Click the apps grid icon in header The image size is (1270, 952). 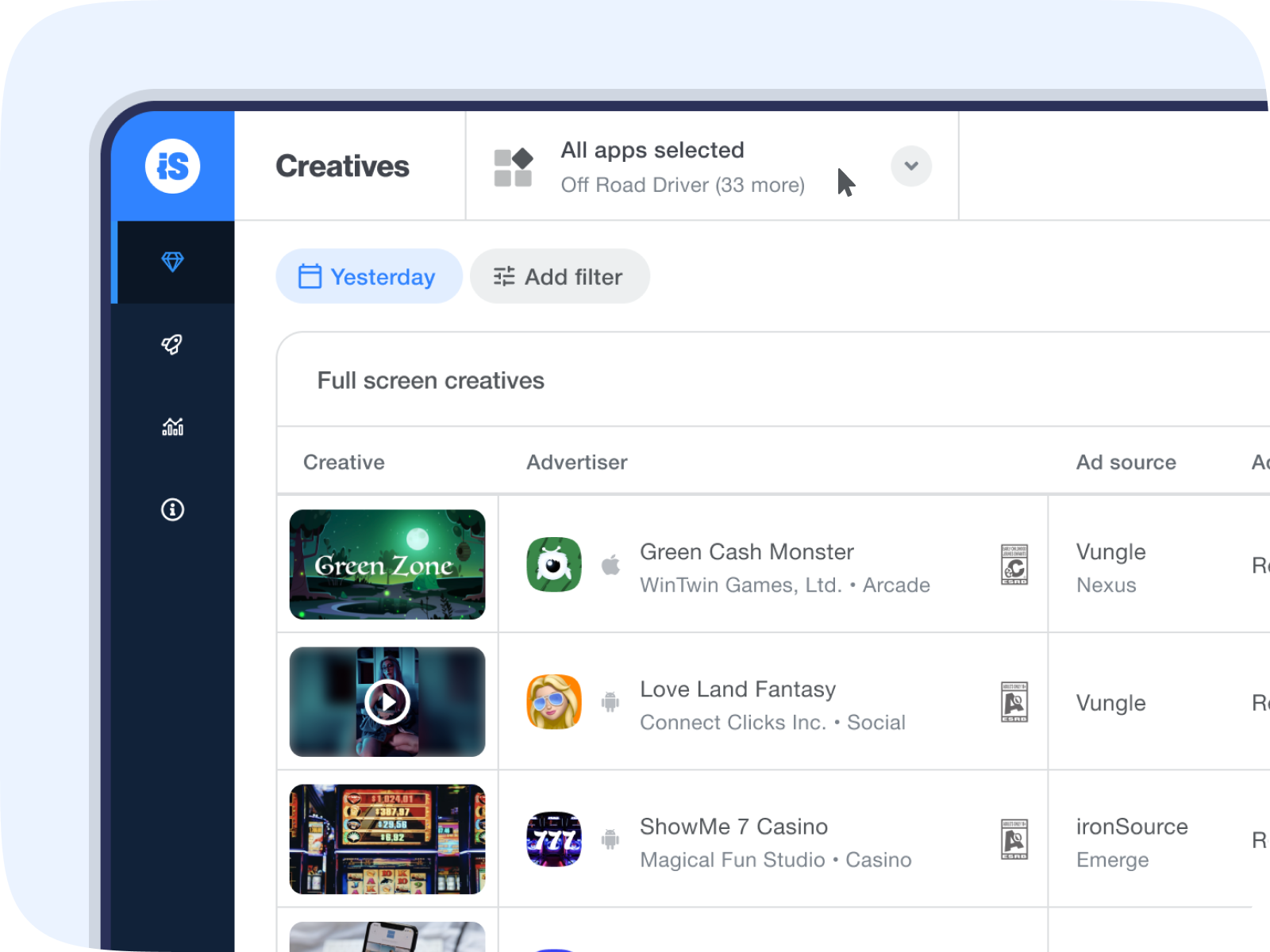pos(513,167)
